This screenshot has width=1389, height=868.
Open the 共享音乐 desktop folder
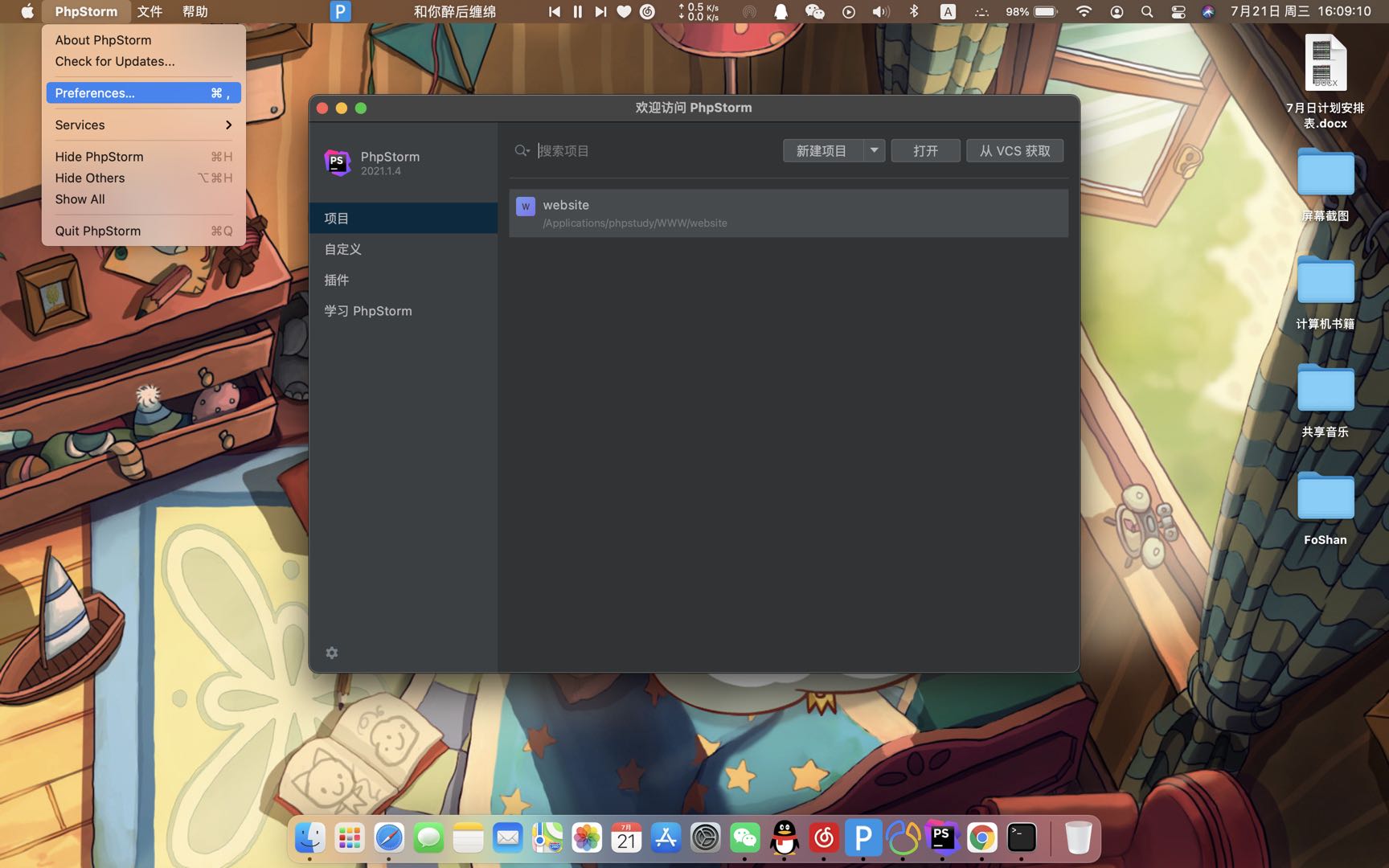tap(1325, 400)
